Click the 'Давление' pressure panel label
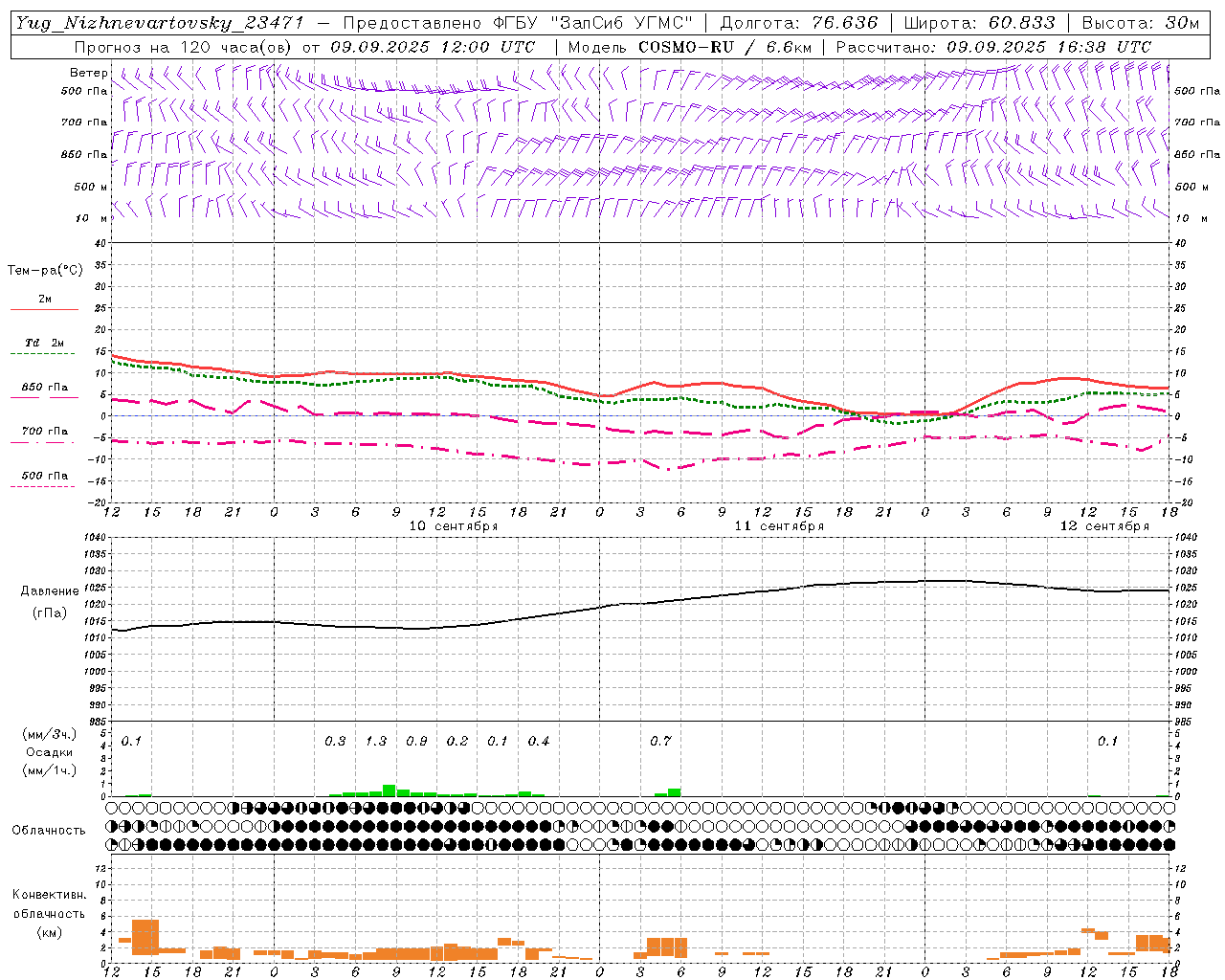1225x980 pixels. click(x=50, y=591)
